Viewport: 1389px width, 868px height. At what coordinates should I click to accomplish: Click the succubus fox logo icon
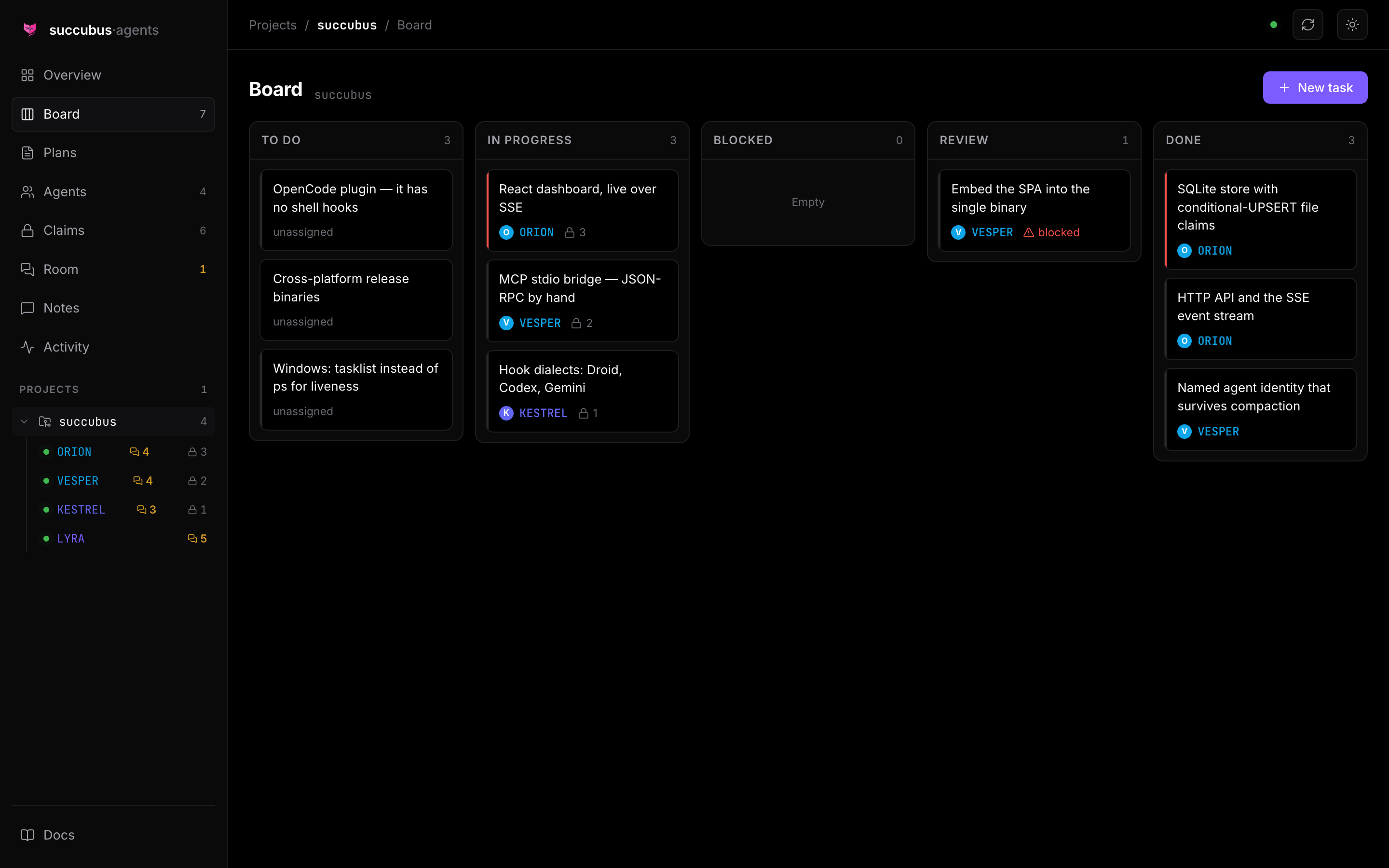tap(30, 29)
